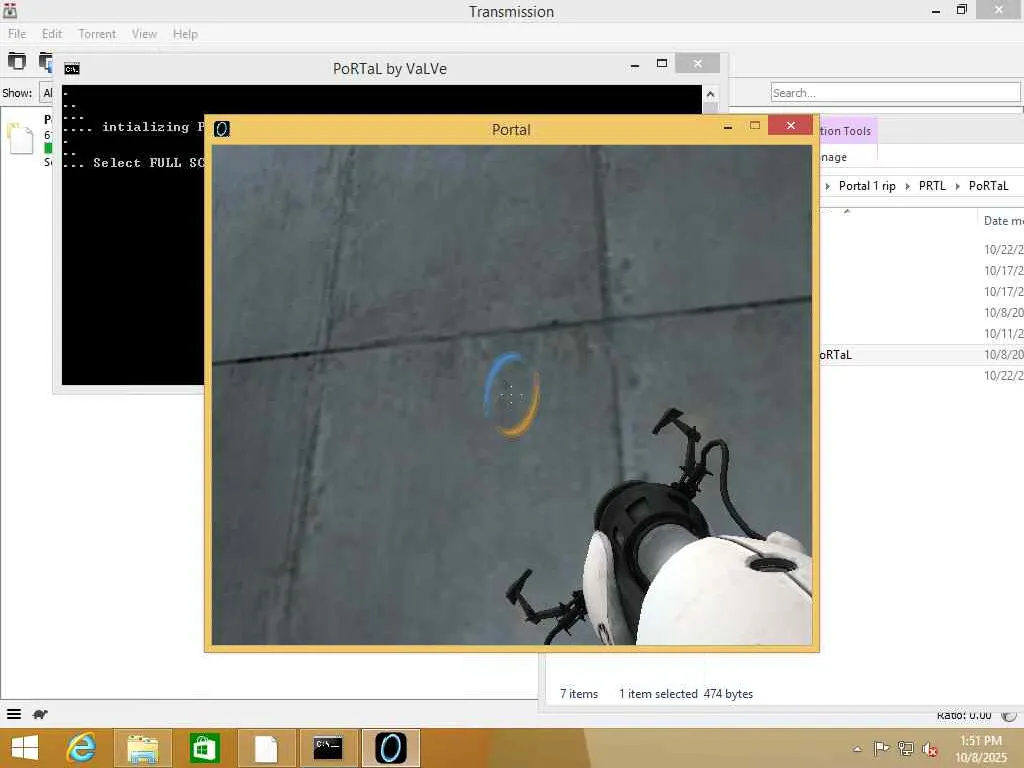The height and width of the screenshot is (768, 1024).
Task: Open the Windows Start button
Action: (x=25, y=748)
